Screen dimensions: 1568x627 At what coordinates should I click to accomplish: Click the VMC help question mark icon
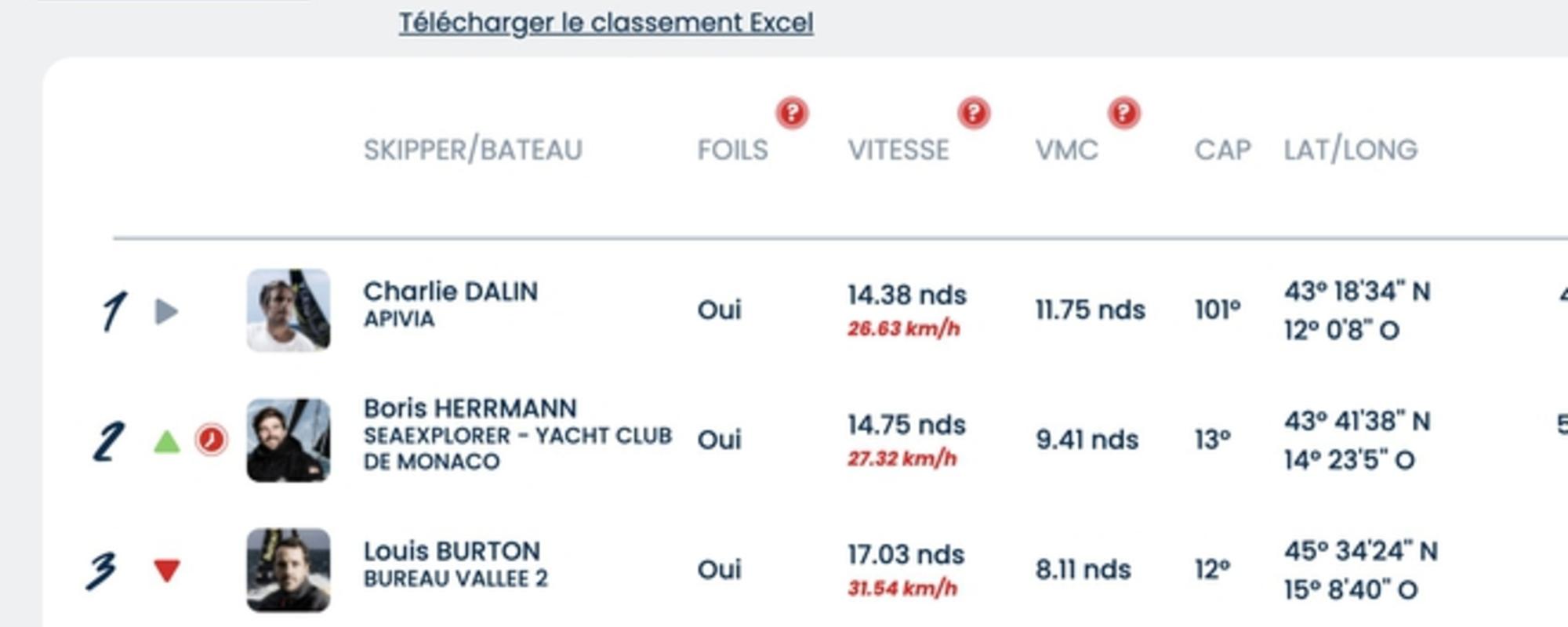point(1123,113)
